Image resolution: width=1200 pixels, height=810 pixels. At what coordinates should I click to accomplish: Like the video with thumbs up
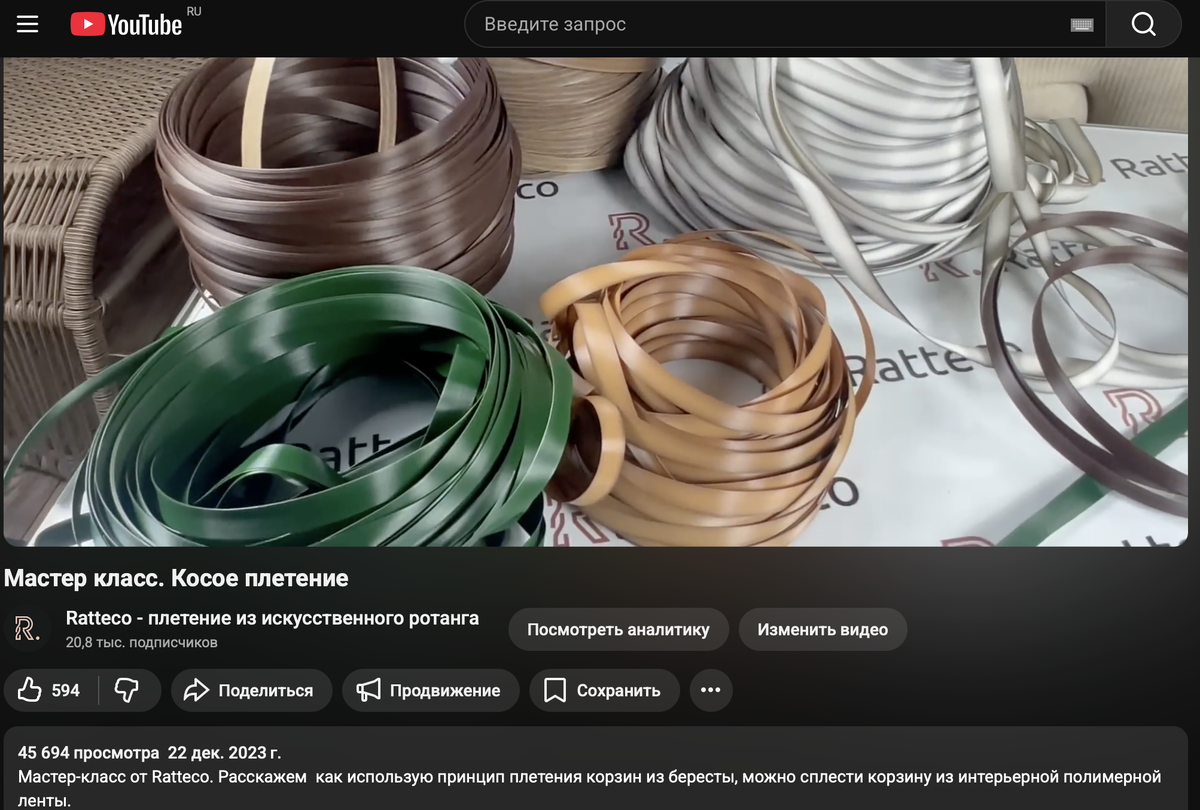pyautogui.click(x=49, y=690)
